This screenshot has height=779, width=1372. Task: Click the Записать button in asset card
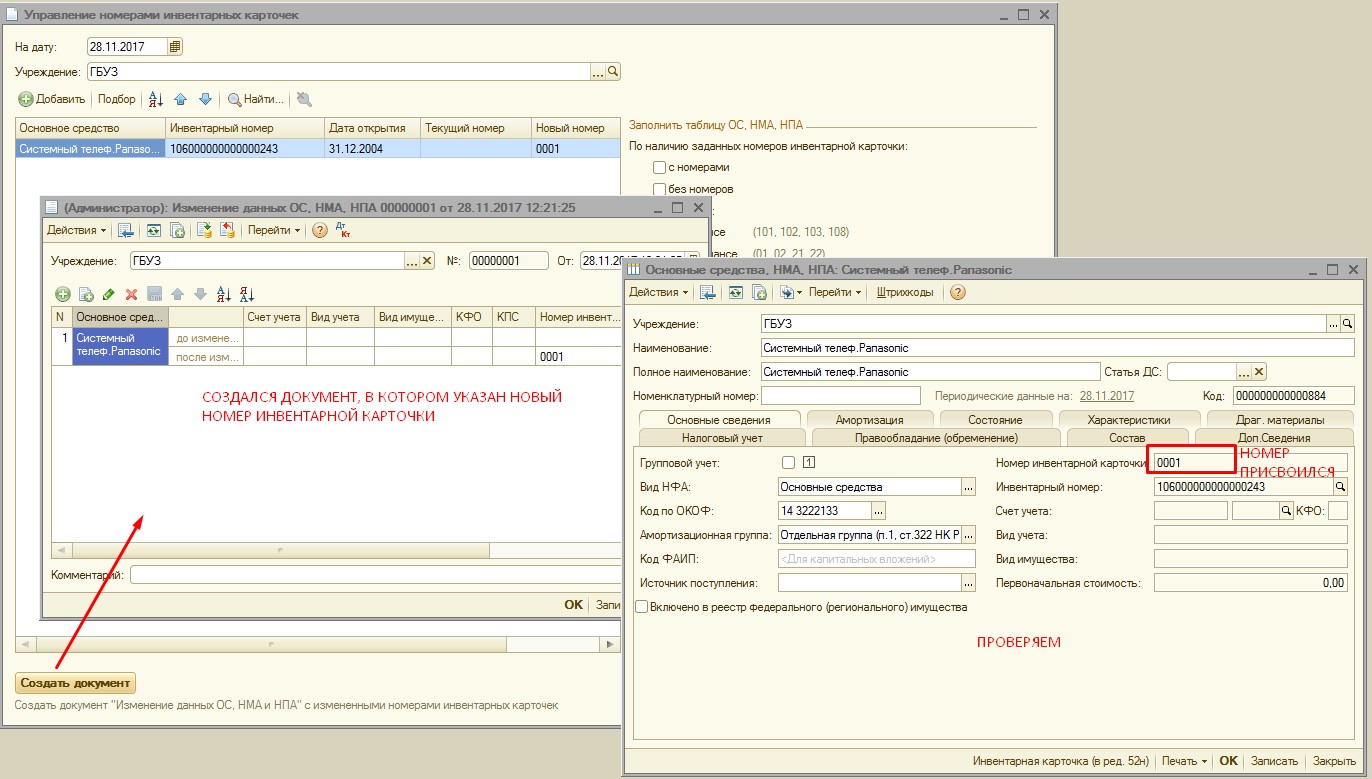pyautogui.click(x=1274, y=760)
